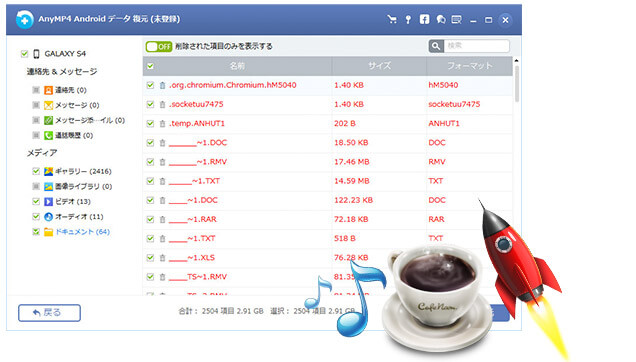Viewport: 636px width, 362px height.
Task: Select file name .socketuu7475
Action: [x=196, y=104]
